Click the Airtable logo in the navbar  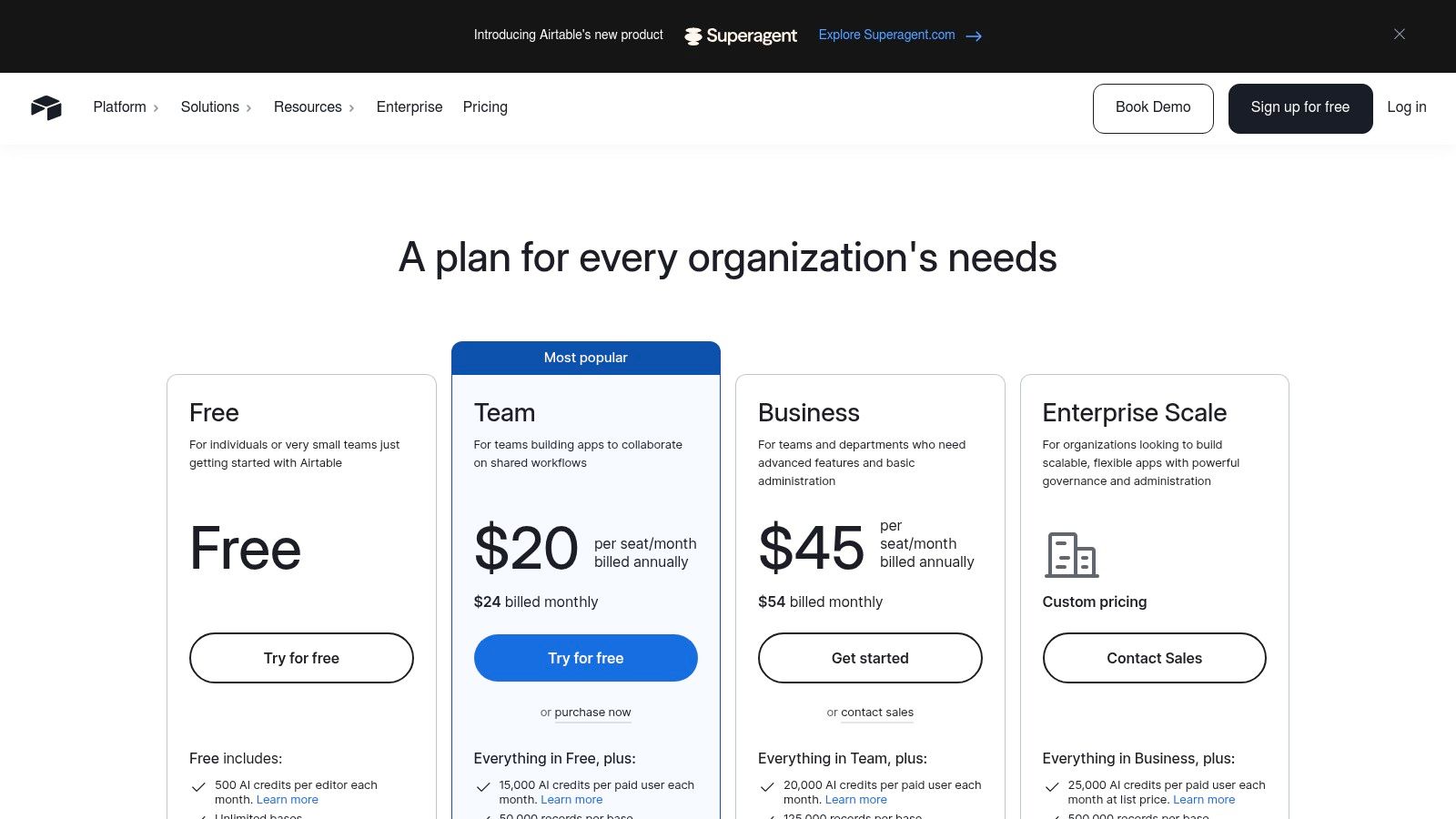pos(46,107)
